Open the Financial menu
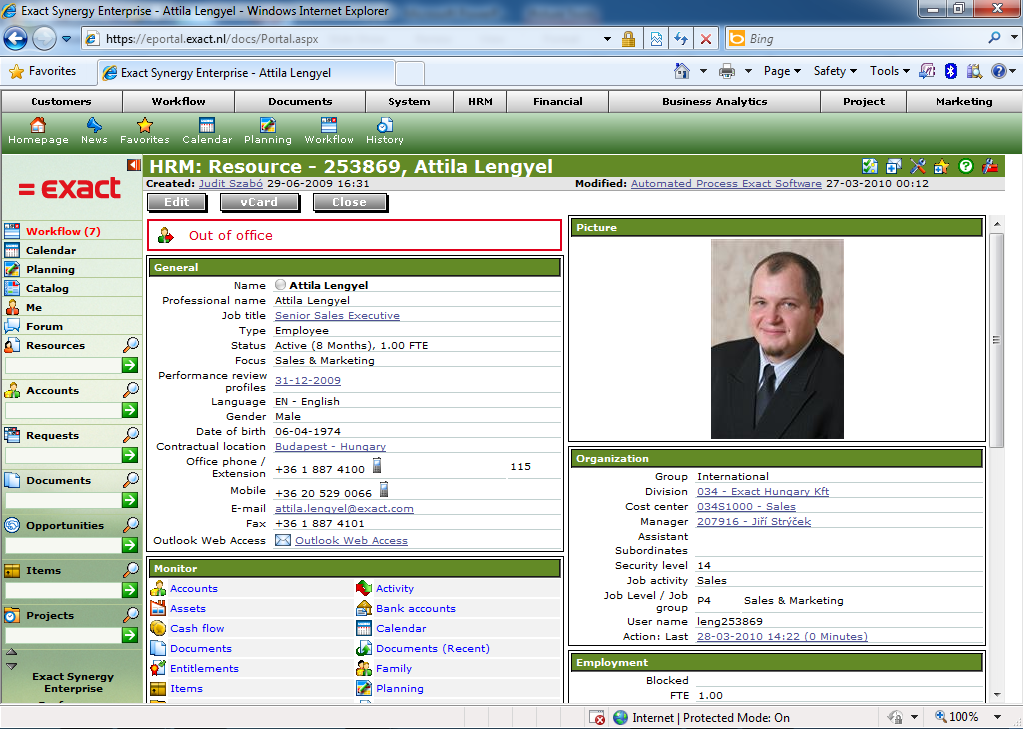The width and height of the screenshot is (1023, 729). pyautogui.click(x=558, y=102)
